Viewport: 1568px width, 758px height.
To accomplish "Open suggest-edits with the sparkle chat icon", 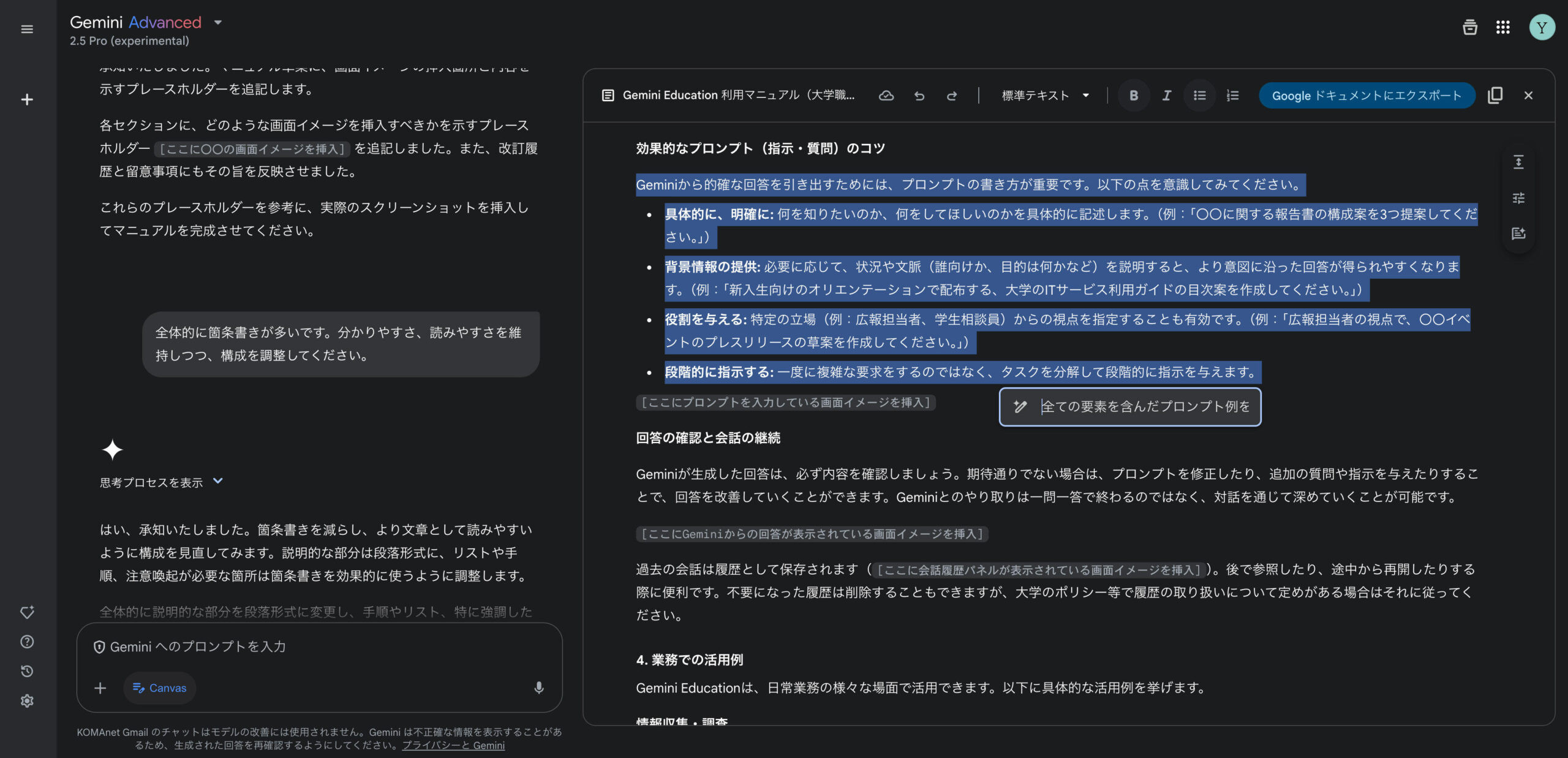I will click(x=1518, y=233).
